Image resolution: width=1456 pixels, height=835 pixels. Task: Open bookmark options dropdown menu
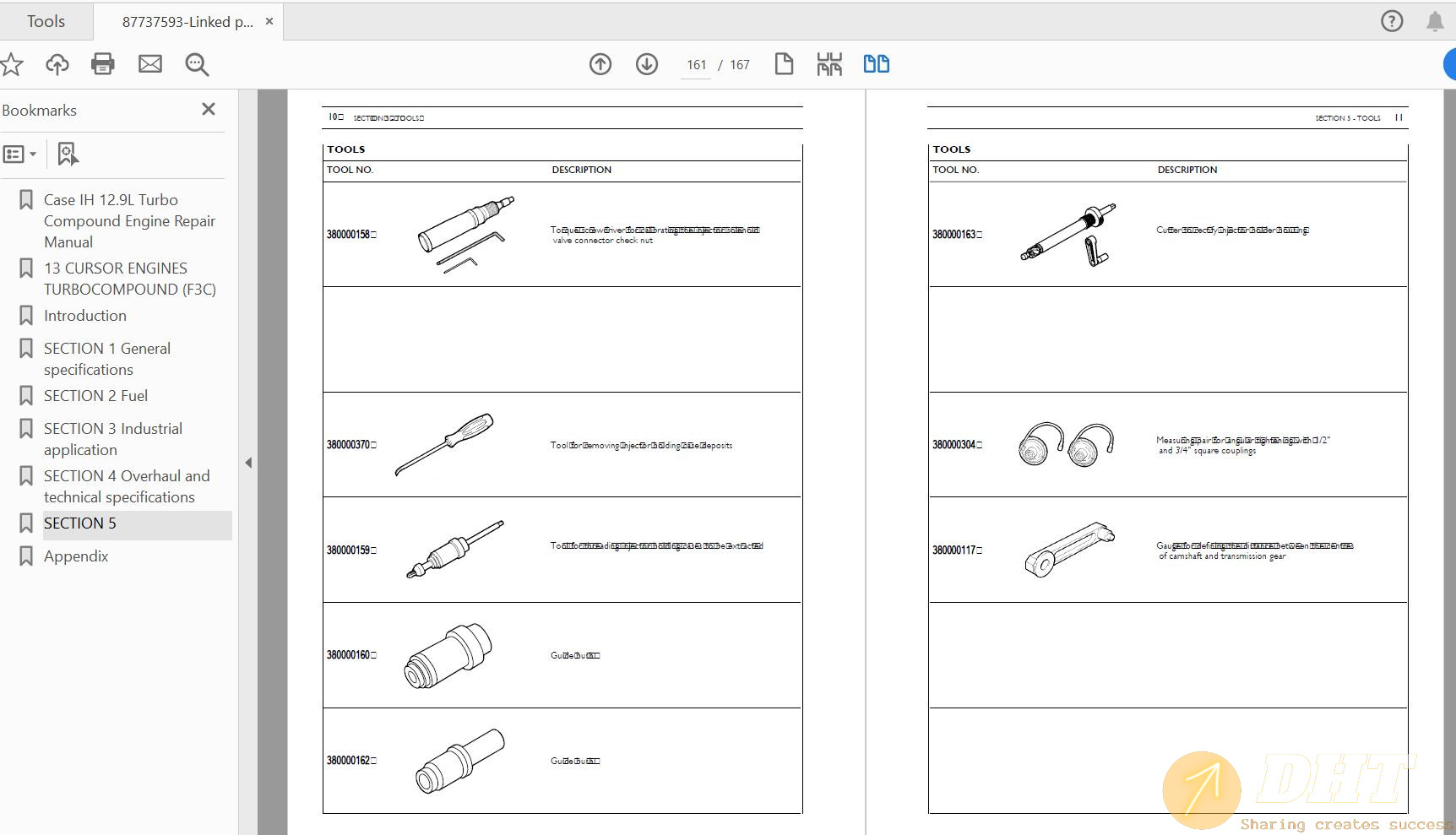pos(20,155)
